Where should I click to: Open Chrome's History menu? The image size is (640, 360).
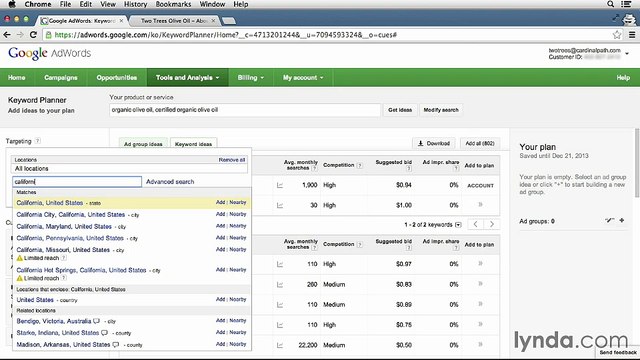[x=136, y=4]
